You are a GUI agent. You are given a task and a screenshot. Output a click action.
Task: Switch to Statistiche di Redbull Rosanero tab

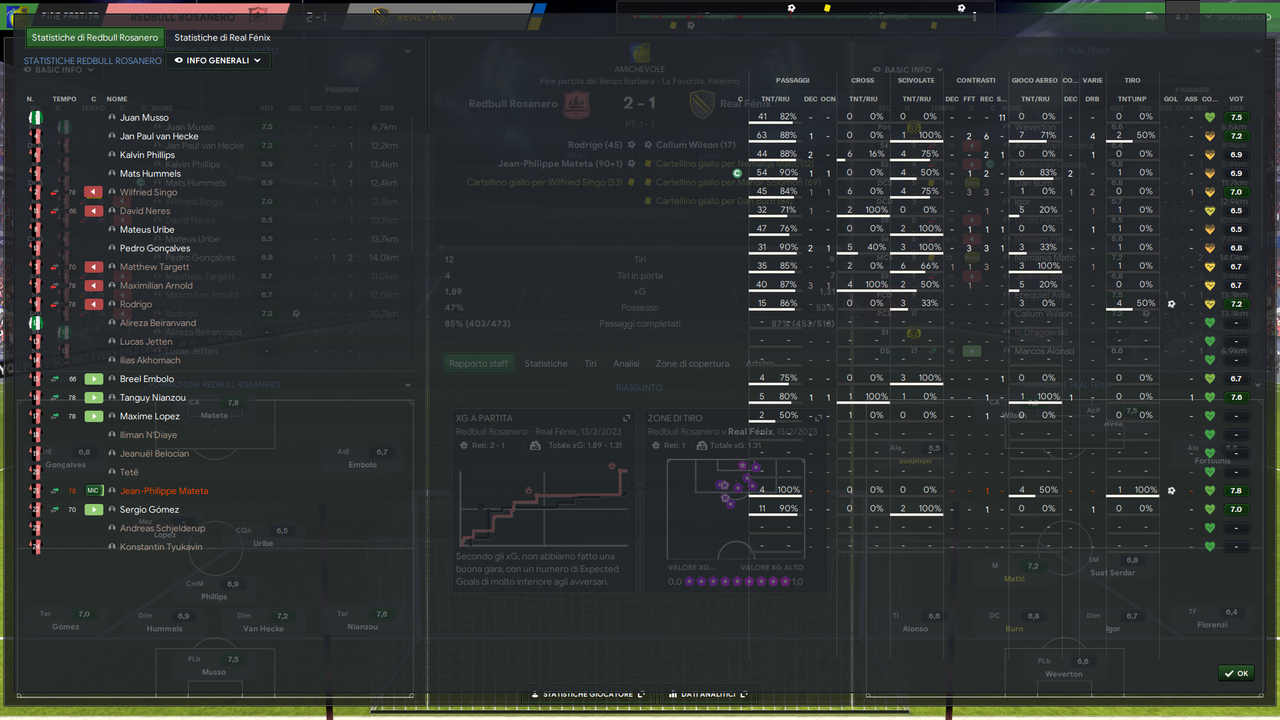pyautogui.click(x=95, y=38)
